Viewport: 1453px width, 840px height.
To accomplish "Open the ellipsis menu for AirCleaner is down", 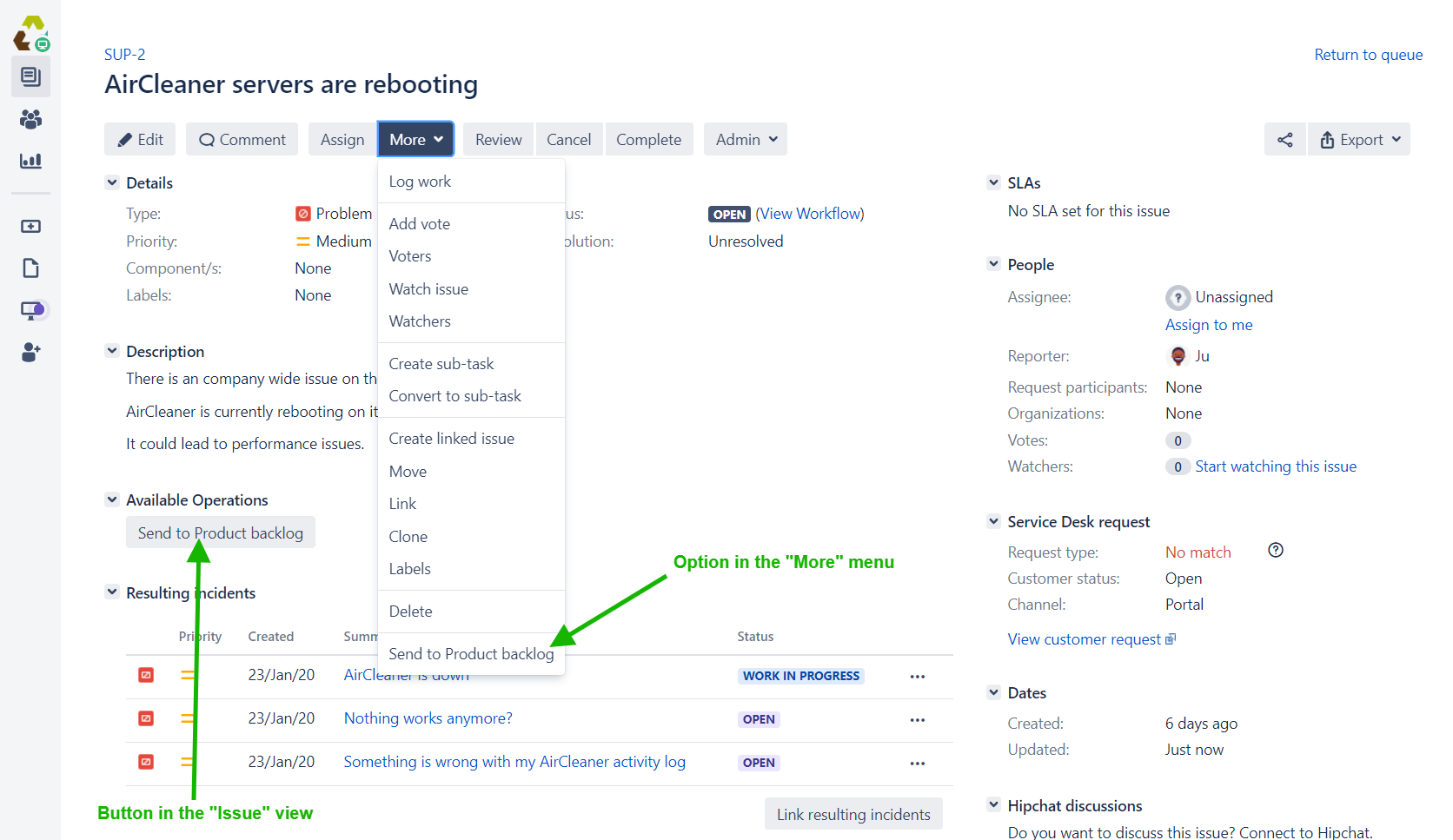I will click(917, 676).
